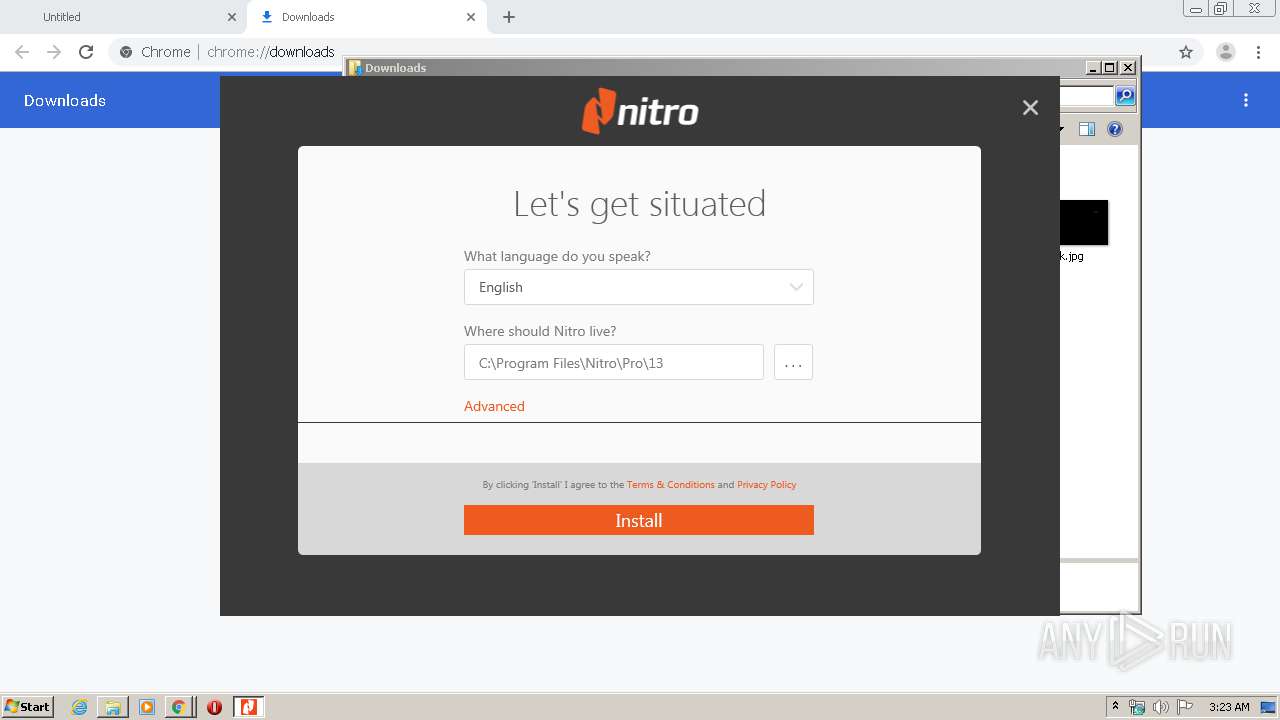Launch Internet Explorer from taskbar
The width and height of the screenshot is (1280, 720).
[79, 707]
